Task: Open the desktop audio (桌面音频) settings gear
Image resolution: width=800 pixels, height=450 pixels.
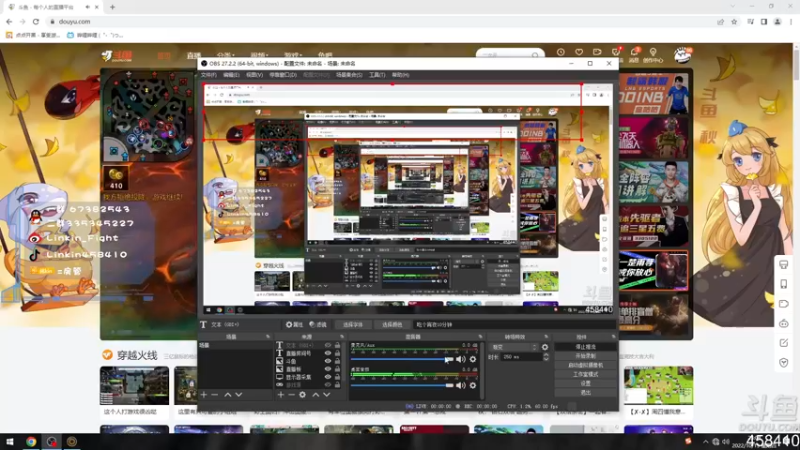Action: [x=473, y=385]
